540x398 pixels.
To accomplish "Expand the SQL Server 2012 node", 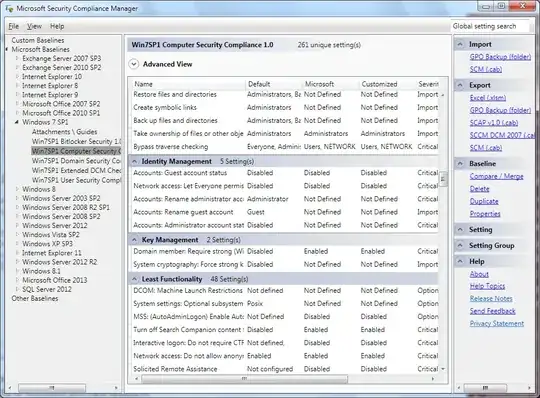I will [x=17, y=289].
